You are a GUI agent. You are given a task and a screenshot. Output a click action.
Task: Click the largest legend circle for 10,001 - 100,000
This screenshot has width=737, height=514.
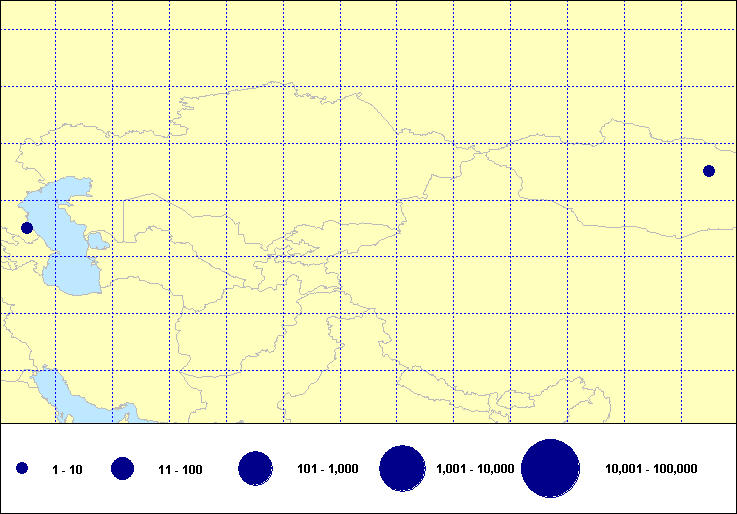click(551, 468)
